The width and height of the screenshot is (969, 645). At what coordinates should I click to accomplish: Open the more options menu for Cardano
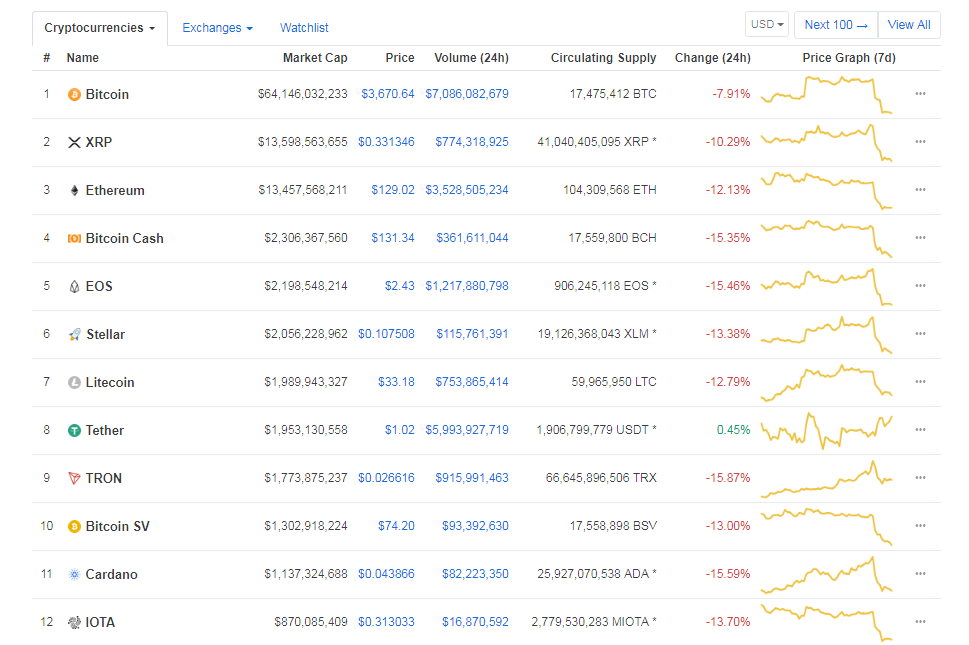tap(920, 573)
